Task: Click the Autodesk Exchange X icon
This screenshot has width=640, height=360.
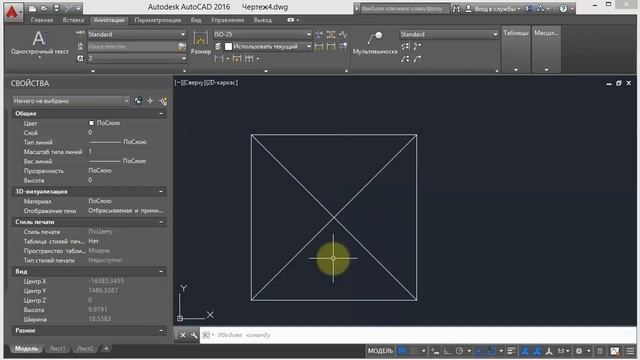Action: (x=529, y=8)
